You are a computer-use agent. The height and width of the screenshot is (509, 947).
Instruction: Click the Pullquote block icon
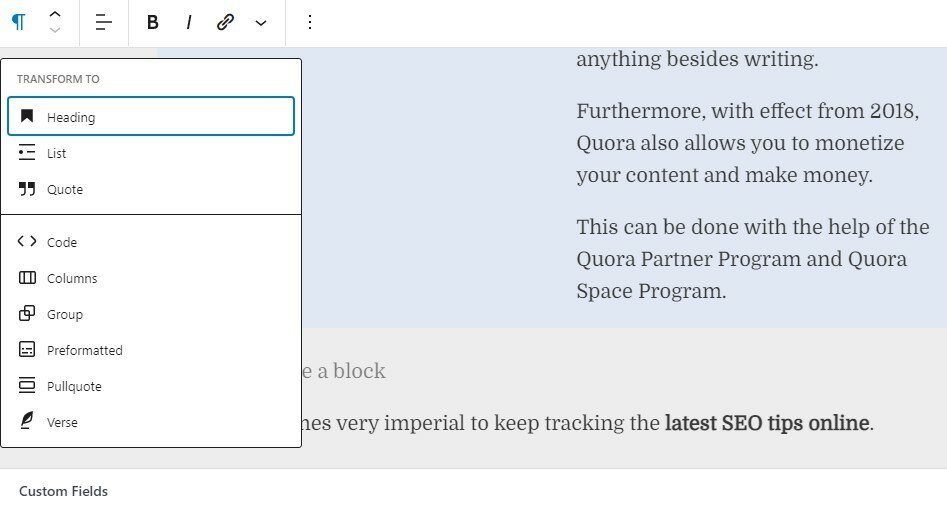click(x=27, y=385)
